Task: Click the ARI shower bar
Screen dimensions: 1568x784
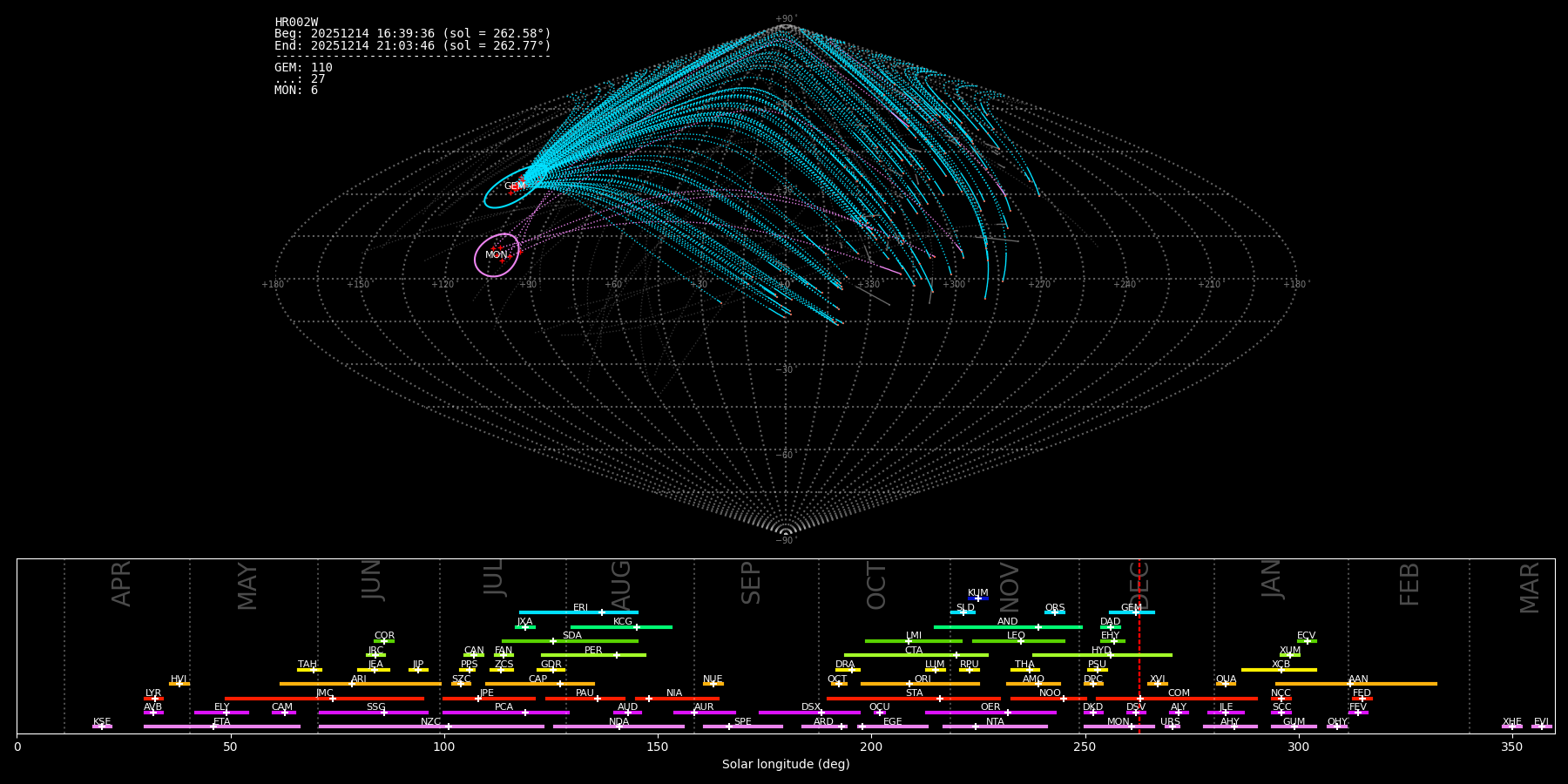Action: pos(360,684)
